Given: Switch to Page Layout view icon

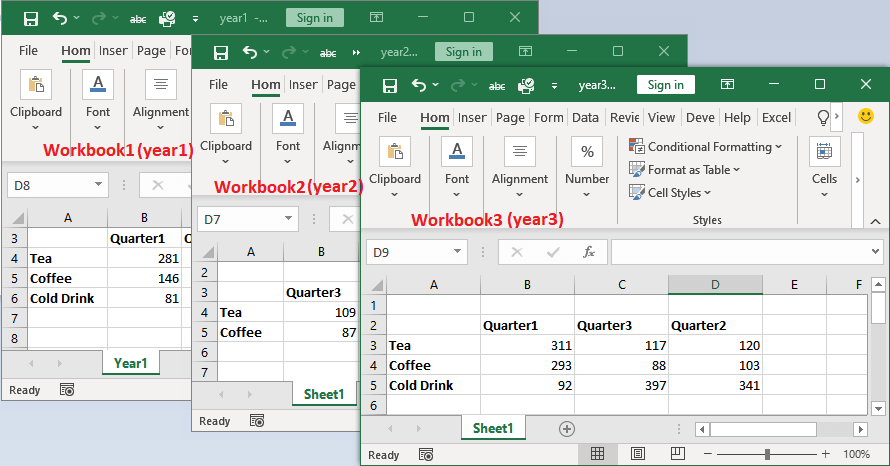Looking at the screenshot, I should coord(637,454).
